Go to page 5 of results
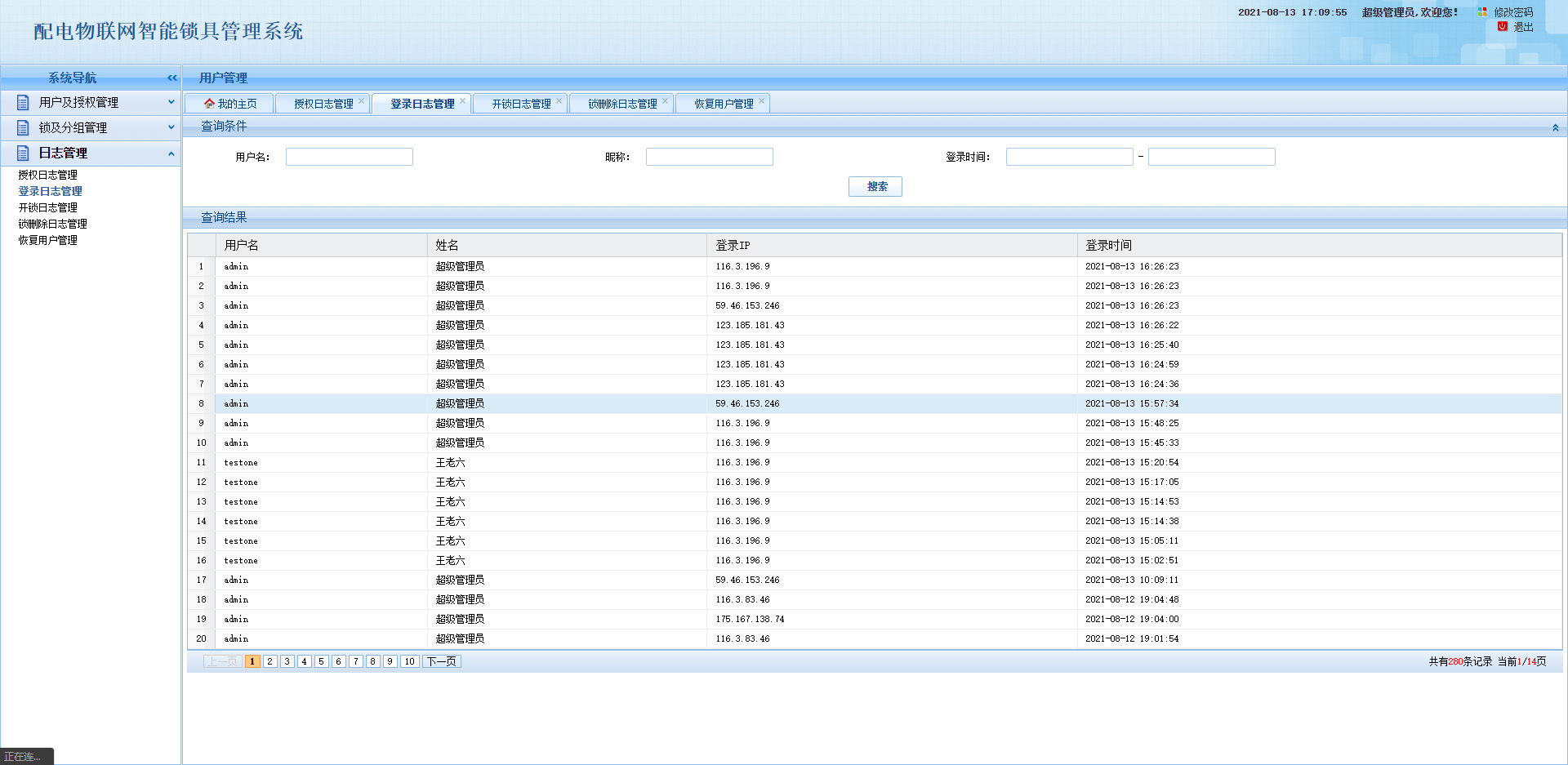Image resolution: width=1568 pixels, height=765 pixels. pos(322,661)
